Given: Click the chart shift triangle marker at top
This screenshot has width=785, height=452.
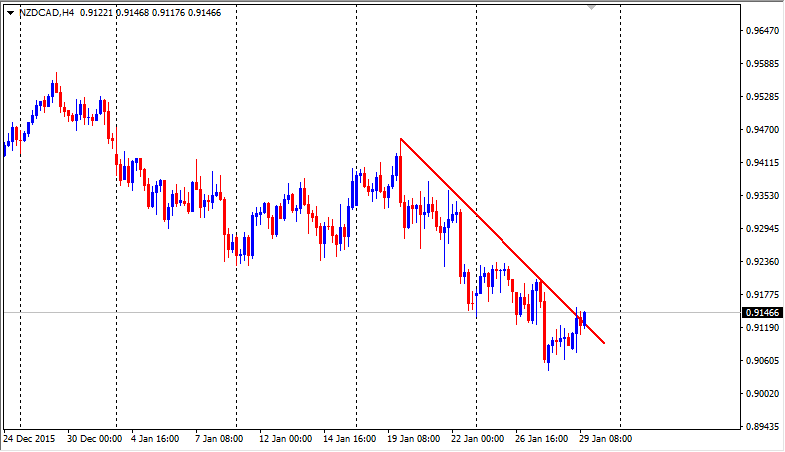Looking at the screenshot, I should (x=591, y=8).
